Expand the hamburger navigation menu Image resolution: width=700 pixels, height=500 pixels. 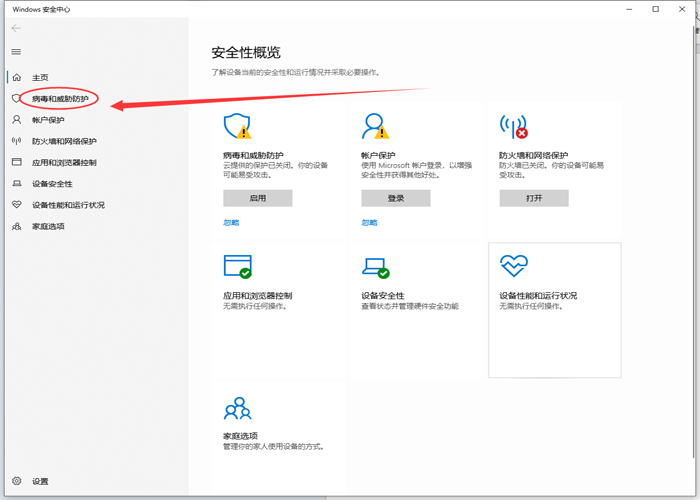pos(16,51)
